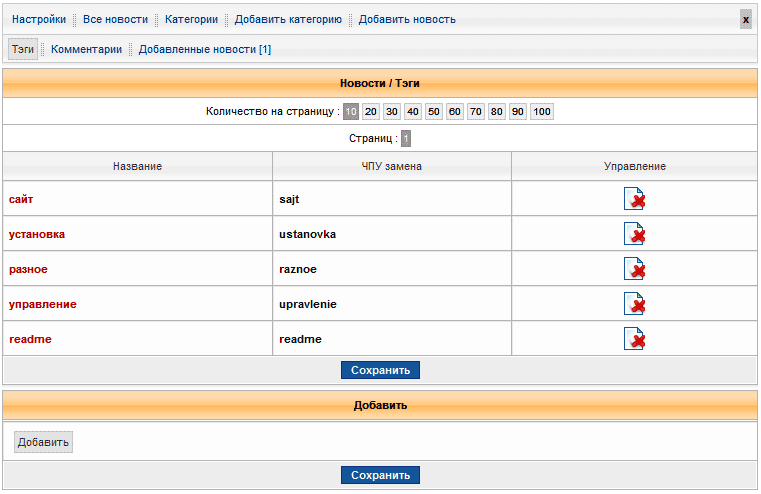Choose 50 items per page
Viewport: 761px width, 494px height.
434,112
